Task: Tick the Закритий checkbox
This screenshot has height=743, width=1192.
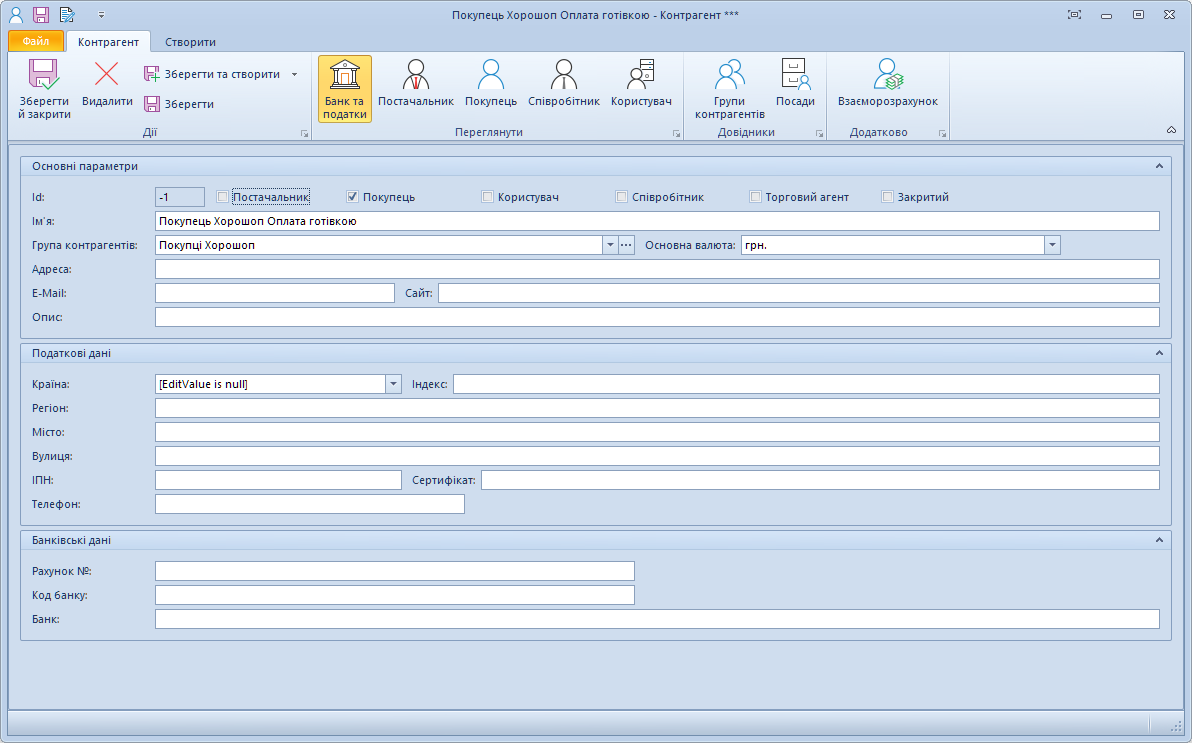Action: point(887,197)
